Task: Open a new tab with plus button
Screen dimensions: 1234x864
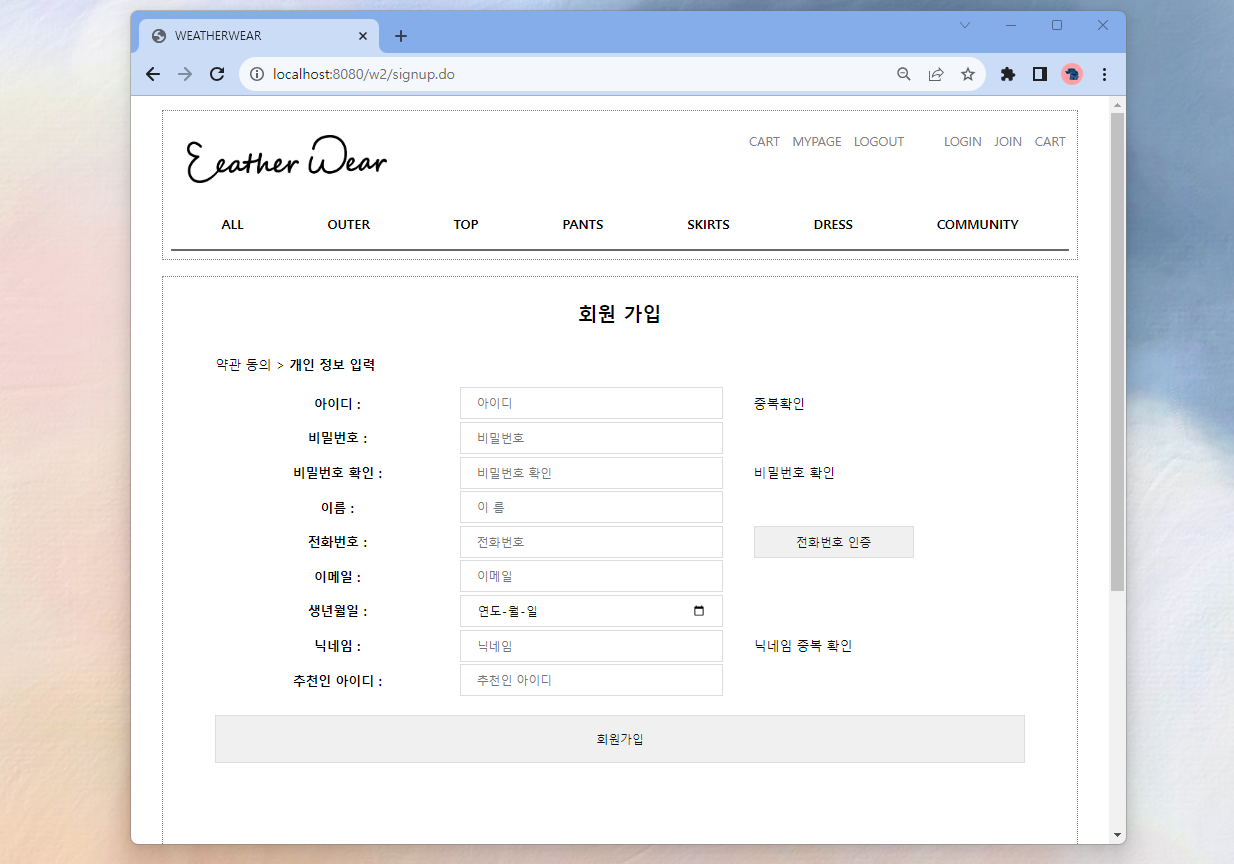Action: (401, 36)
